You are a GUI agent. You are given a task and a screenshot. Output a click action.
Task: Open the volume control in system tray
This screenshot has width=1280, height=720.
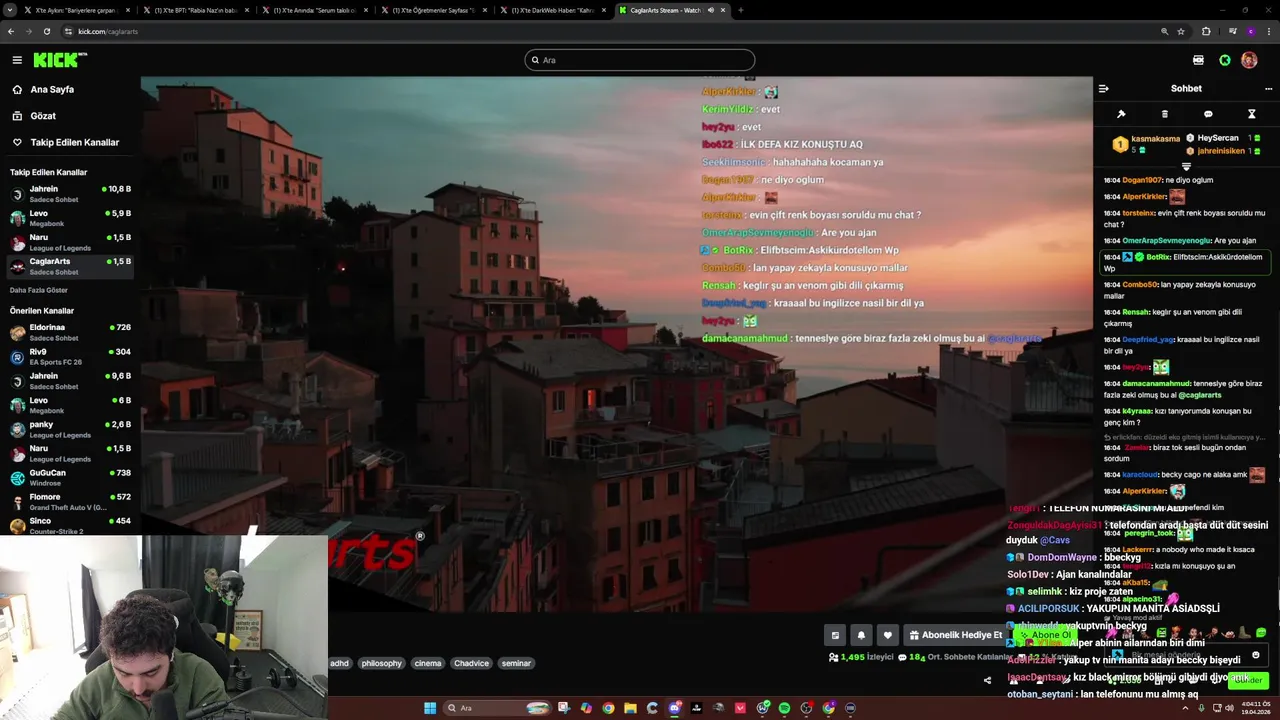[1229, 708]
